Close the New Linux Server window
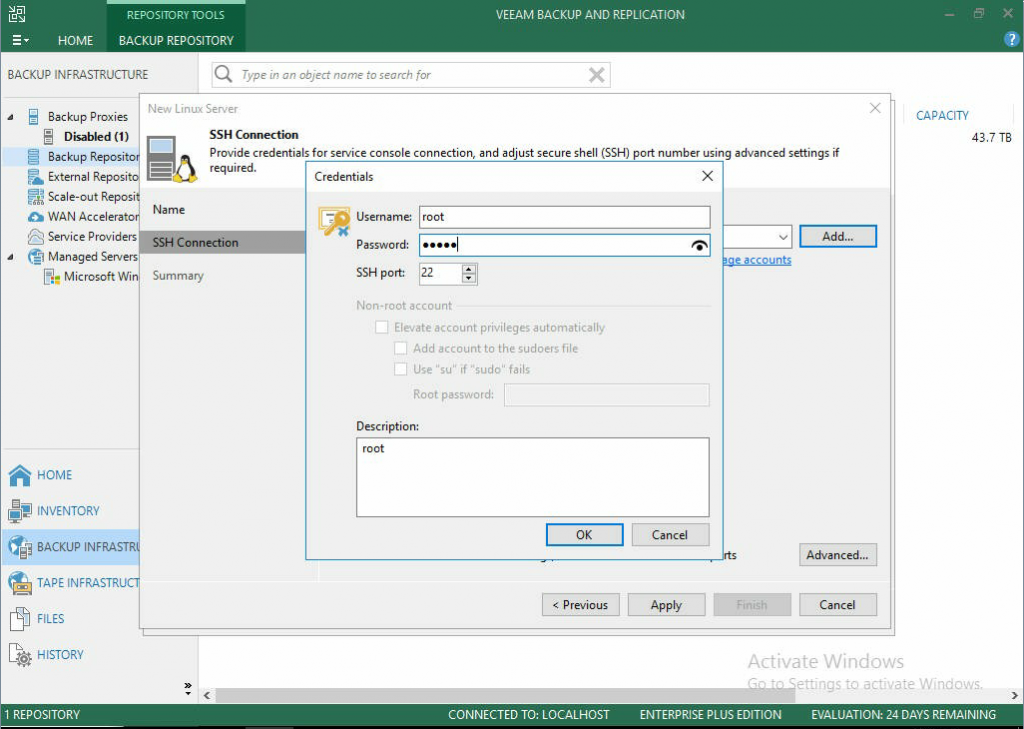The height and width of the screenshot is (729, 1024). pyautogui.click(x=875, y=108)
